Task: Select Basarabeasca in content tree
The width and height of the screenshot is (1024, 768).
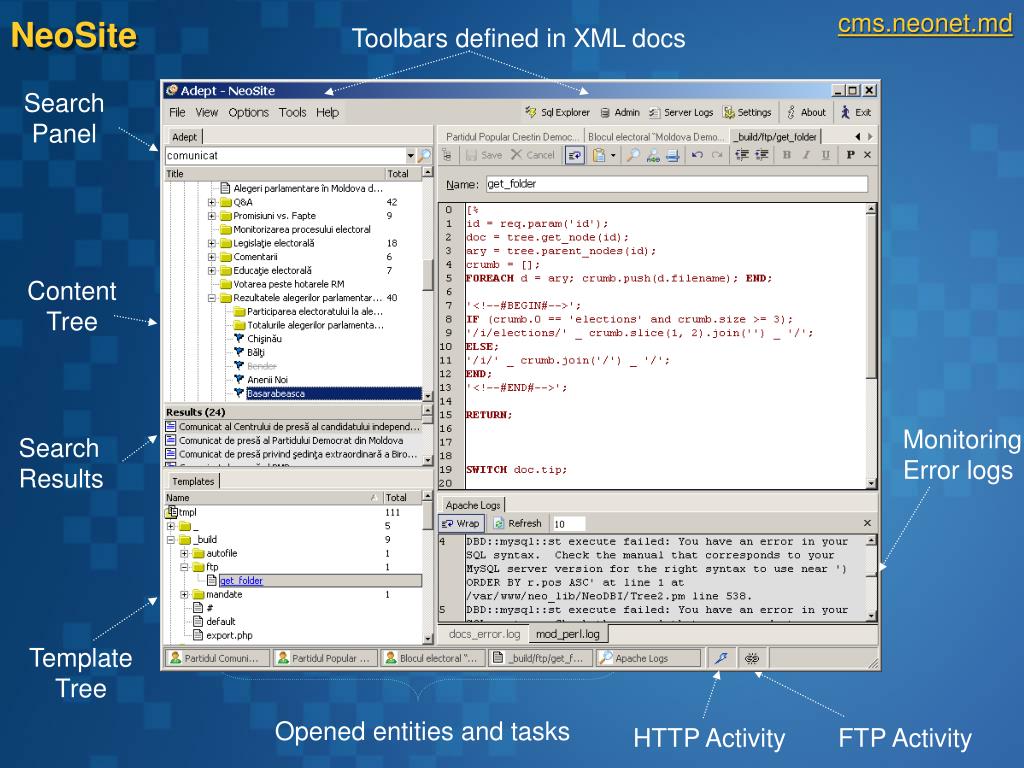Action: (x=276, y=393)
